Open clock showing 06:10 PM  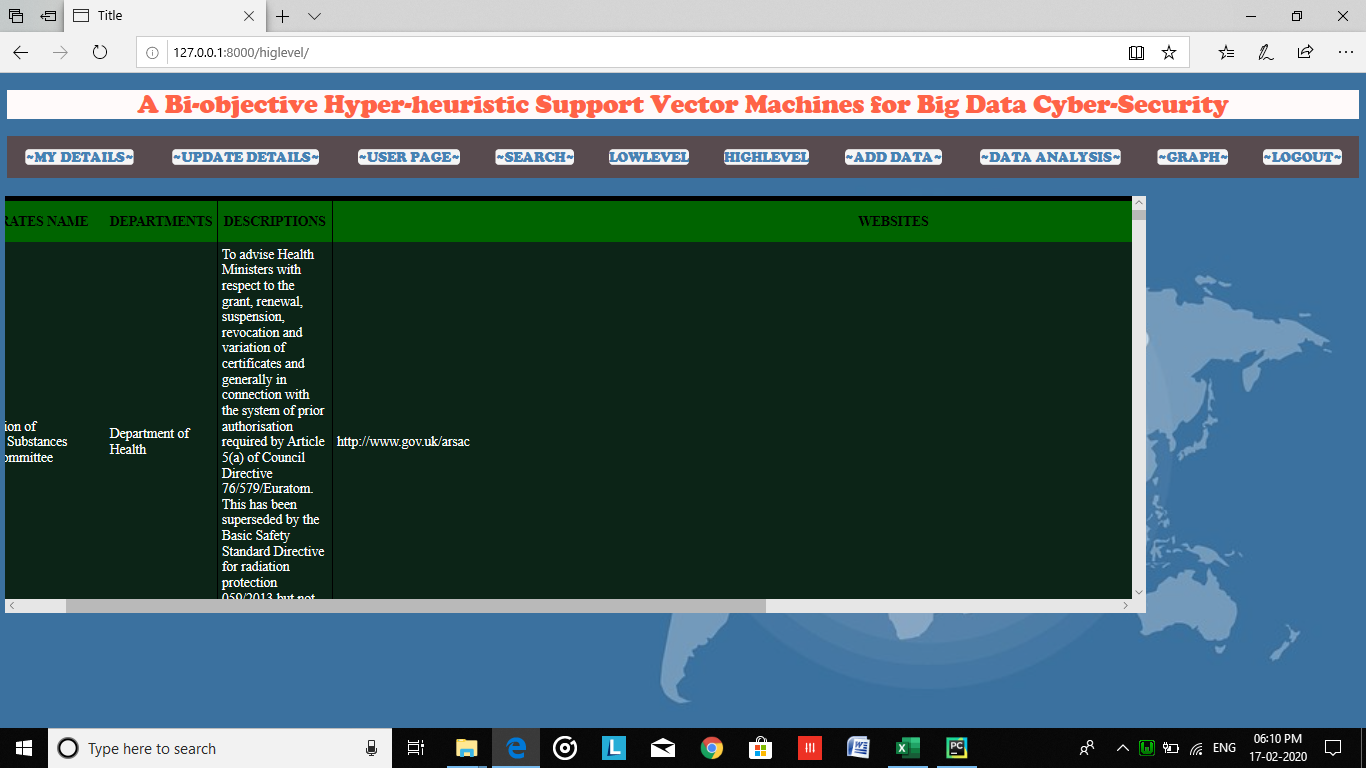(x=1277, y=748)
